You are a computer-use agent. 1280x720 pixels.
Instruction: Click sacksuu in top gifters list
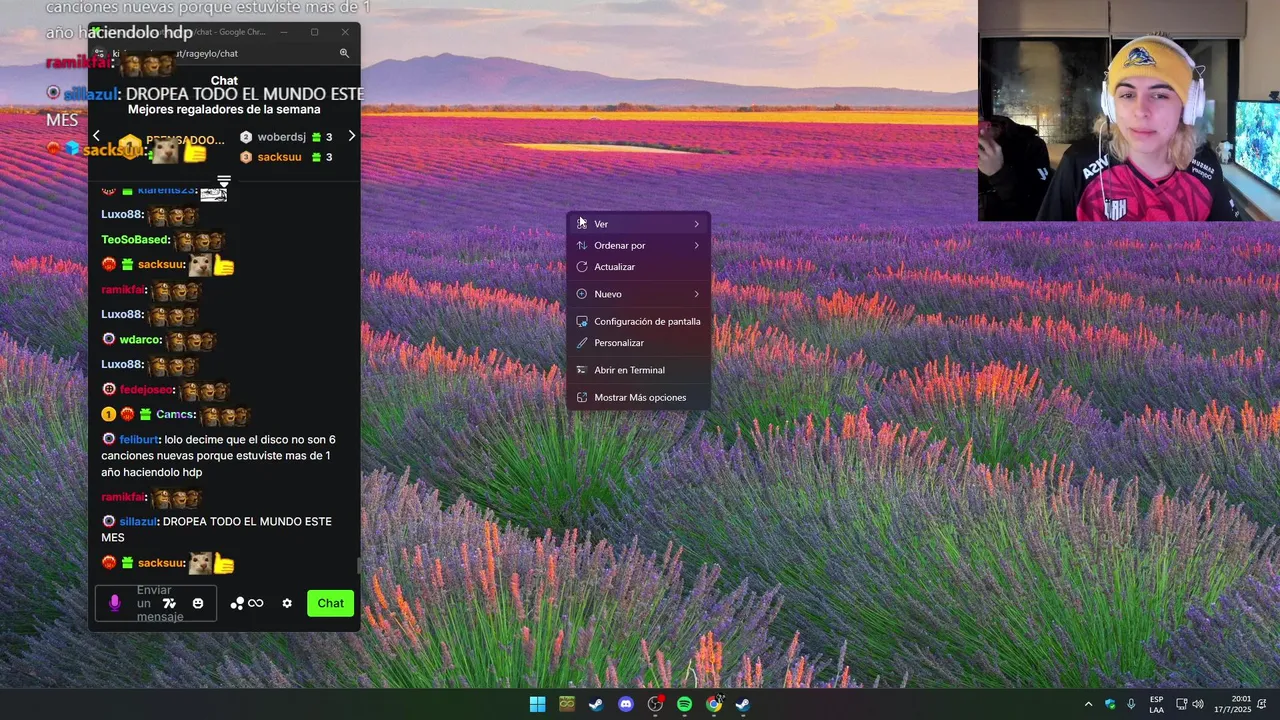point(279,157)
